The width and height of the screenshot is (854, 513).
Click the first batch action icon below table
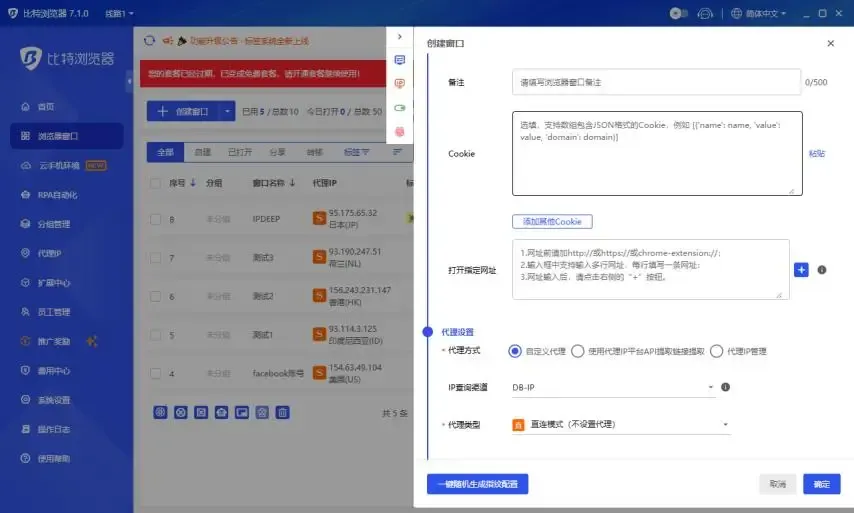(x=160, y=412)
